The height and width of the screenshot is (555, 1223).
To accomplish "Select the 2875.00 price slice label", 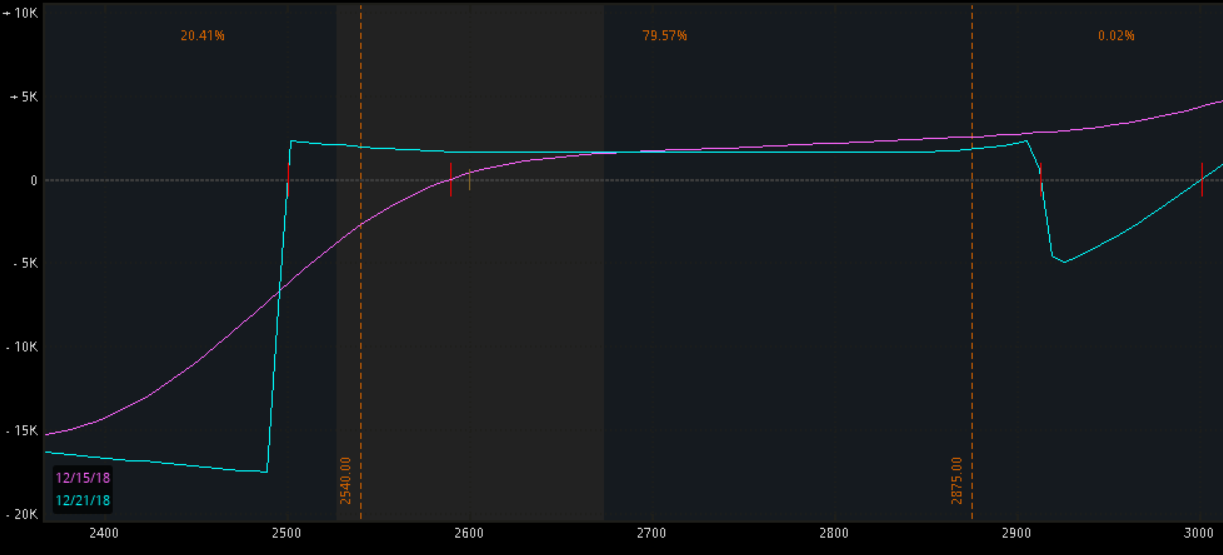I will click(957, 480).
